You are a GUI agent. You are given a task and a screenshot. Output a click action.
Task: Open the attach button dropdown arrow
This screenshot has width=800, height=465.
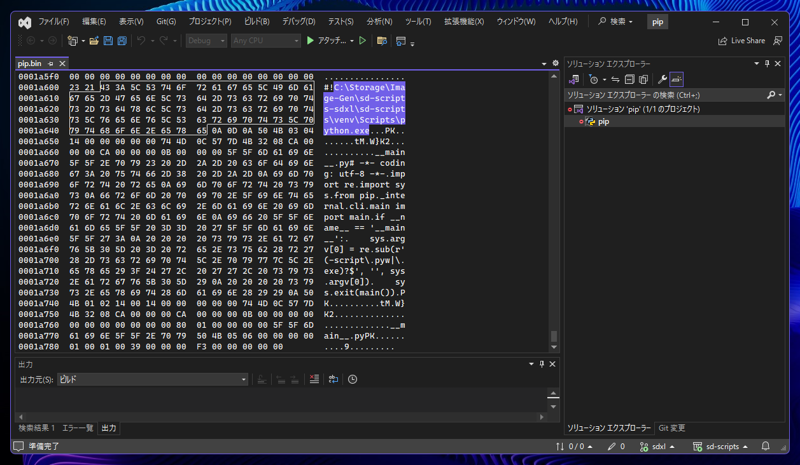(x=352, y=41)
